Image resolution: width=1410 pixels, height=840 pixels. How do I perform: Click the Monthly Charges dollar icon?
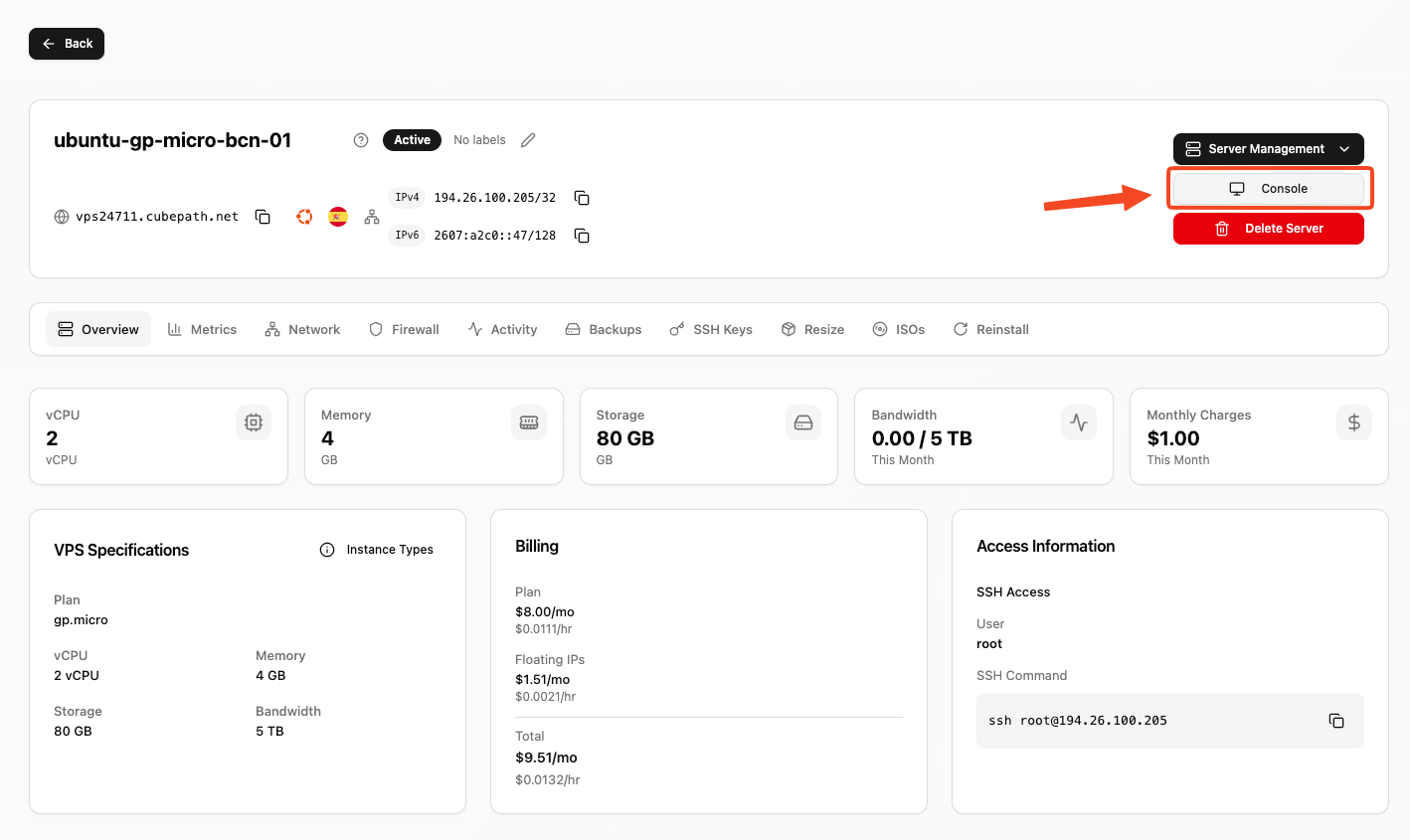(1353, 422)
